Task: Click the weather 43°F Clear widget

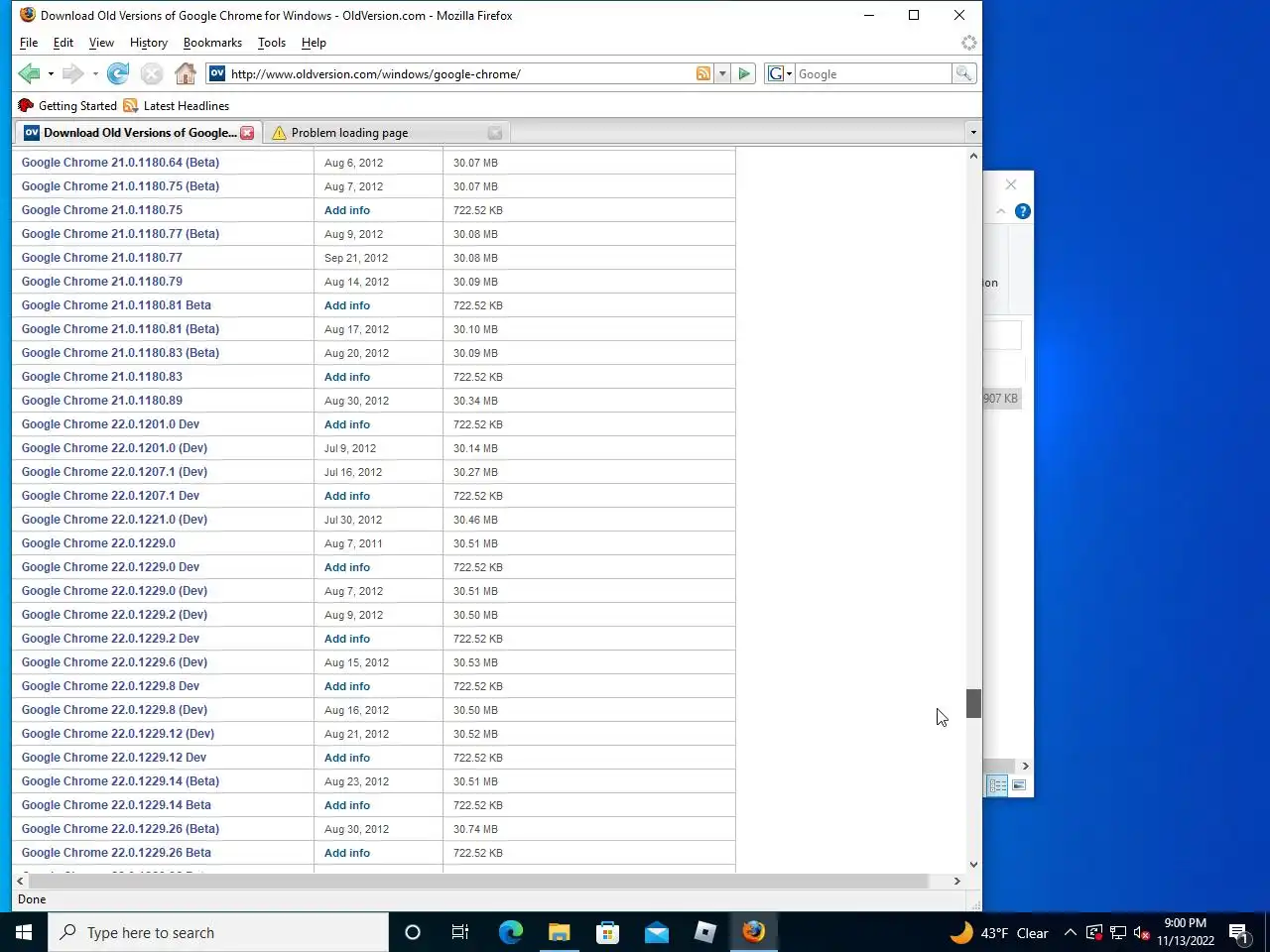Action: [998, 933]
